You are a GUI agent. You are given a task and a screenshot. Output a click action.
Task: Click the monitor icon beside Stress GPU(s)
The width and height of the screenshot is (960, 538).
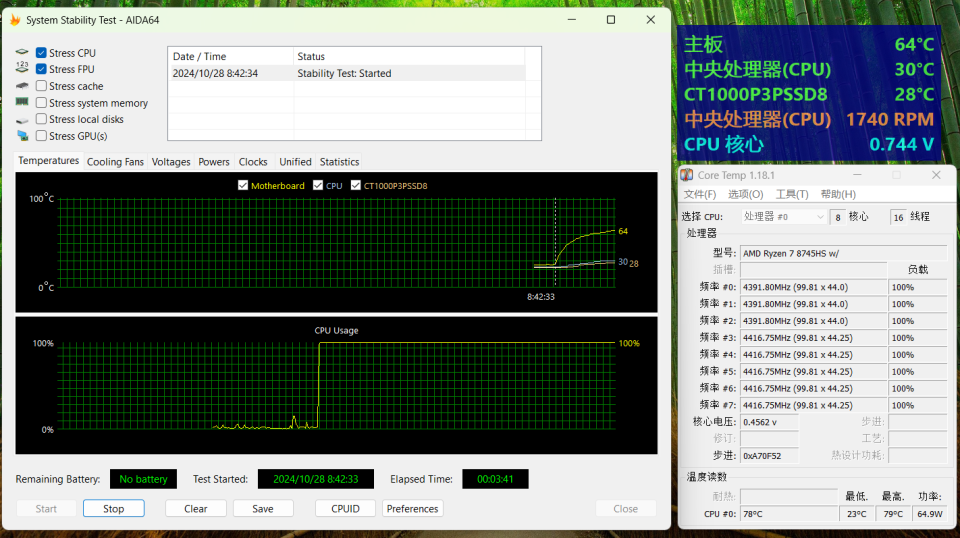[22, 135]
